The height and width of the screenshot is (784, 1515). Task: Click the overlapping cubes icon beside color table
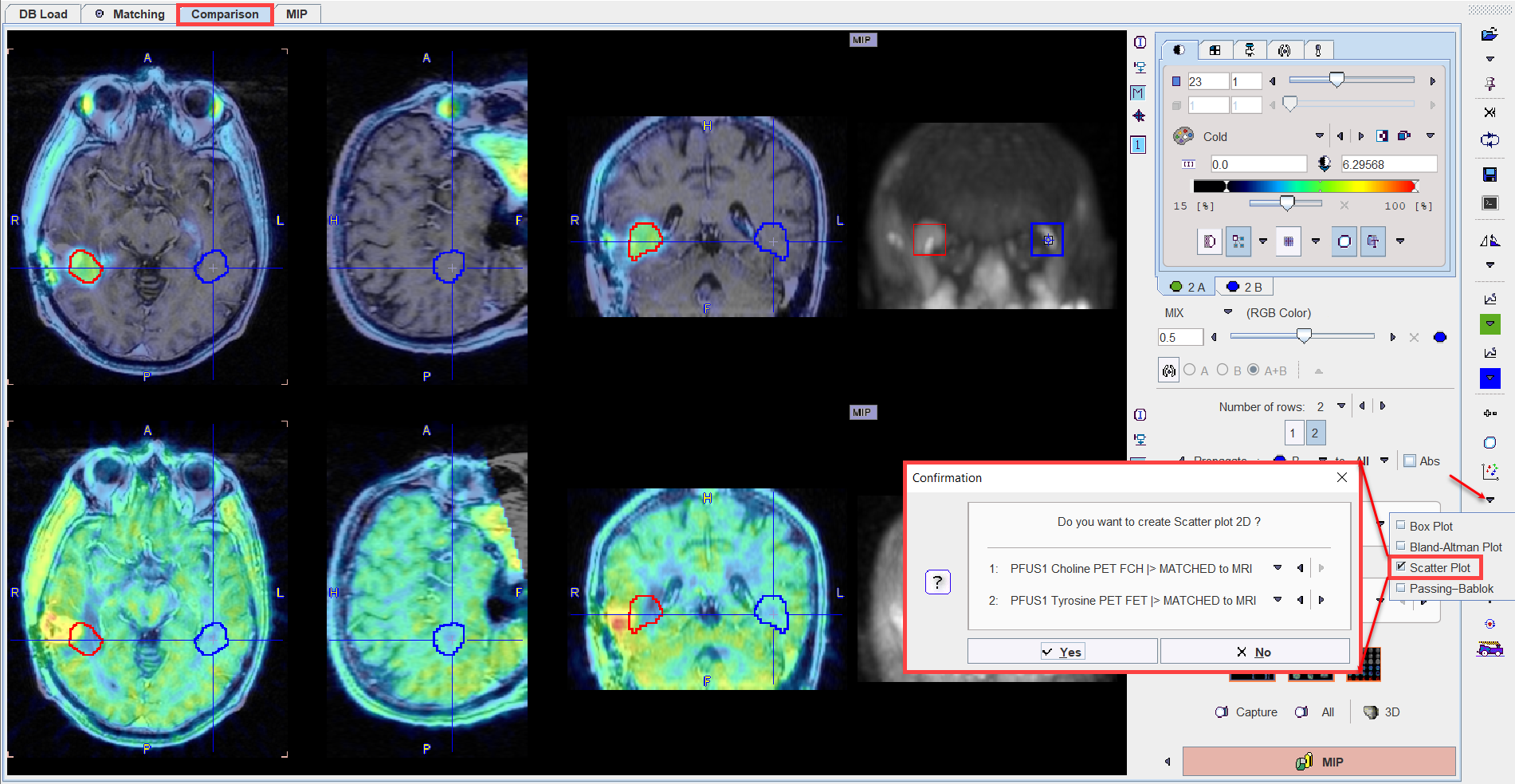[1404, 136]
